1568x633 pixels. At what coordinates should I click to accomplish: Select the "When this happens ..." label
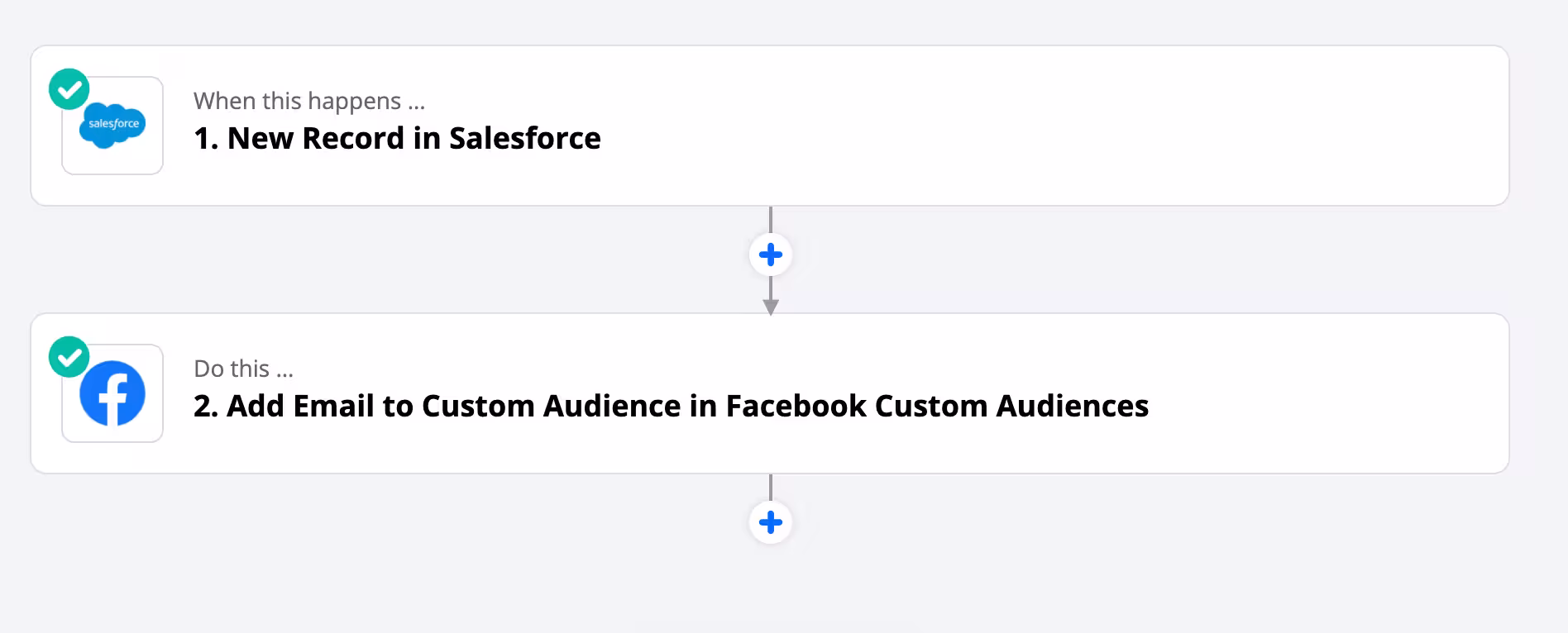coord(309,101)
